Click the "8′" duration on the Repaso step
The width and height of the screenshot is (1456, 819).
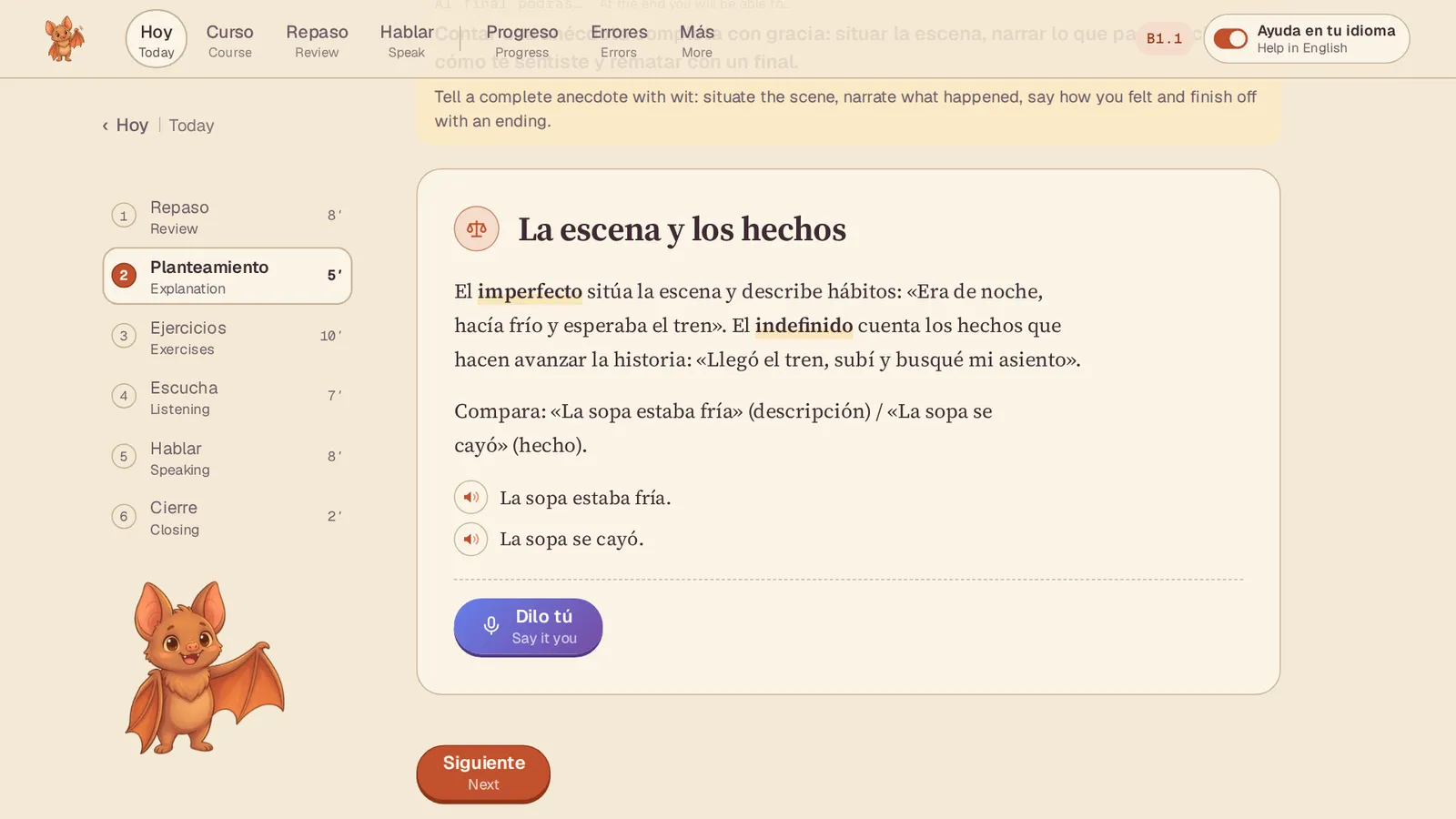(x=335, y=216)
